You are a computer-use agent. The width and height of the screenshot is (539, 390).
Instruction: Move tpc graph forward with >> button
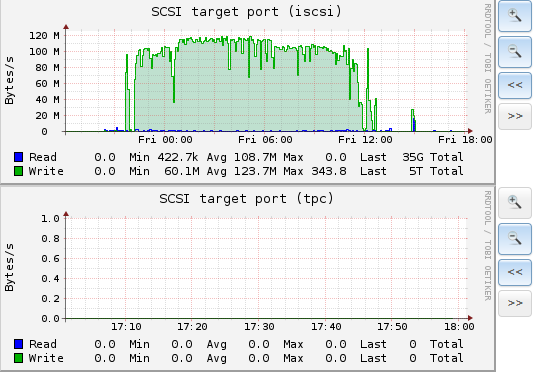click(x=515, y=303)
